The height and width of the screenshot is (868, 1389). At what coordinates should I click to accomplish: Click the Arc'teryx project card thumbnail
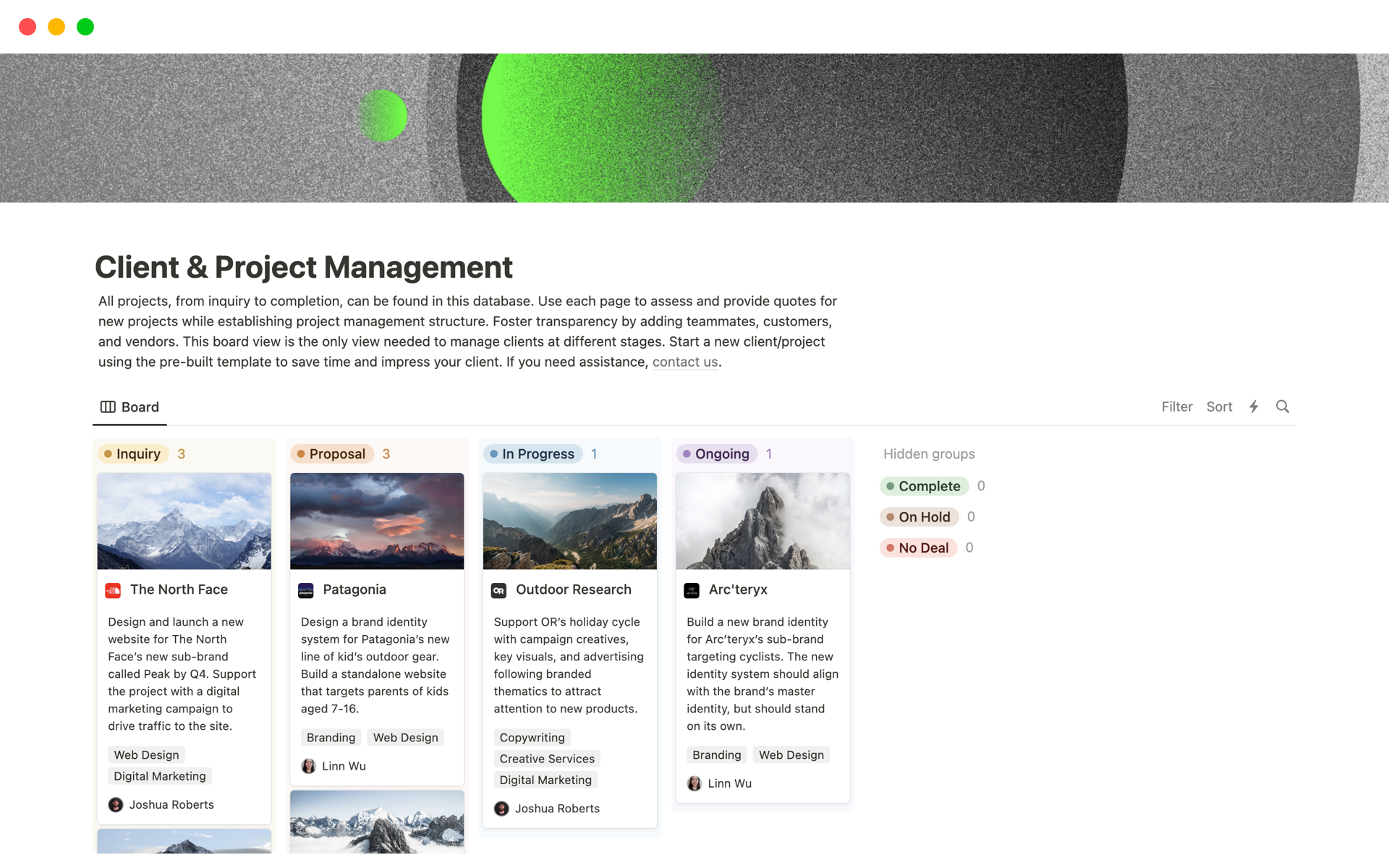tap(762, 520)
